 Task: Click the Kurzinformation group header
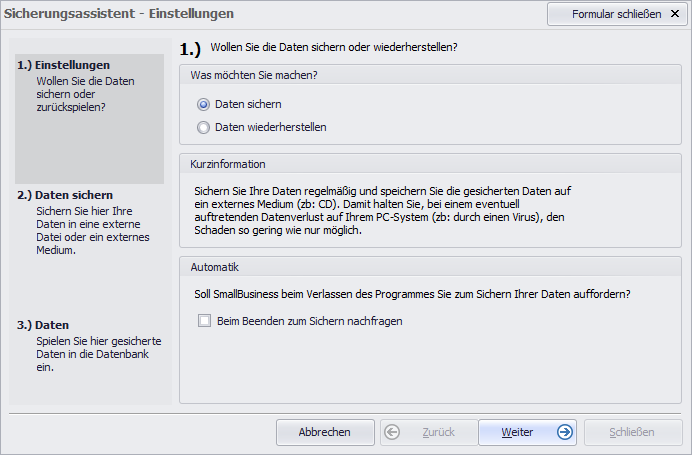click(x=430, y=164)
